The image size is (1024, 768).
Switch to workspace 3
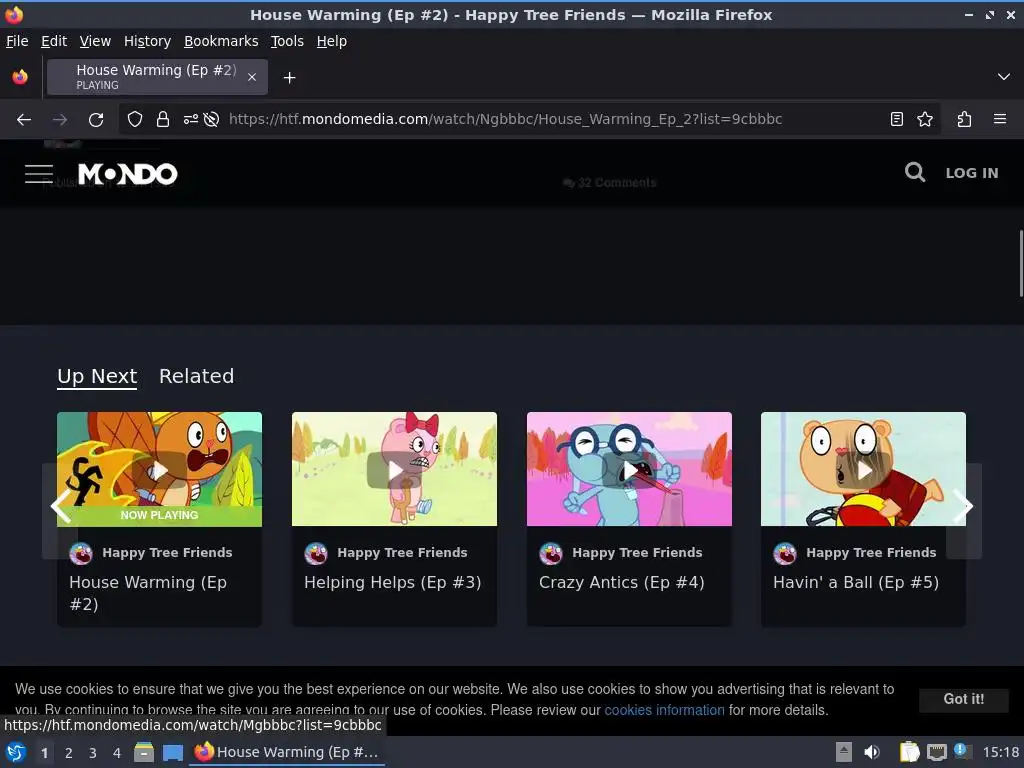coord(93,753)
